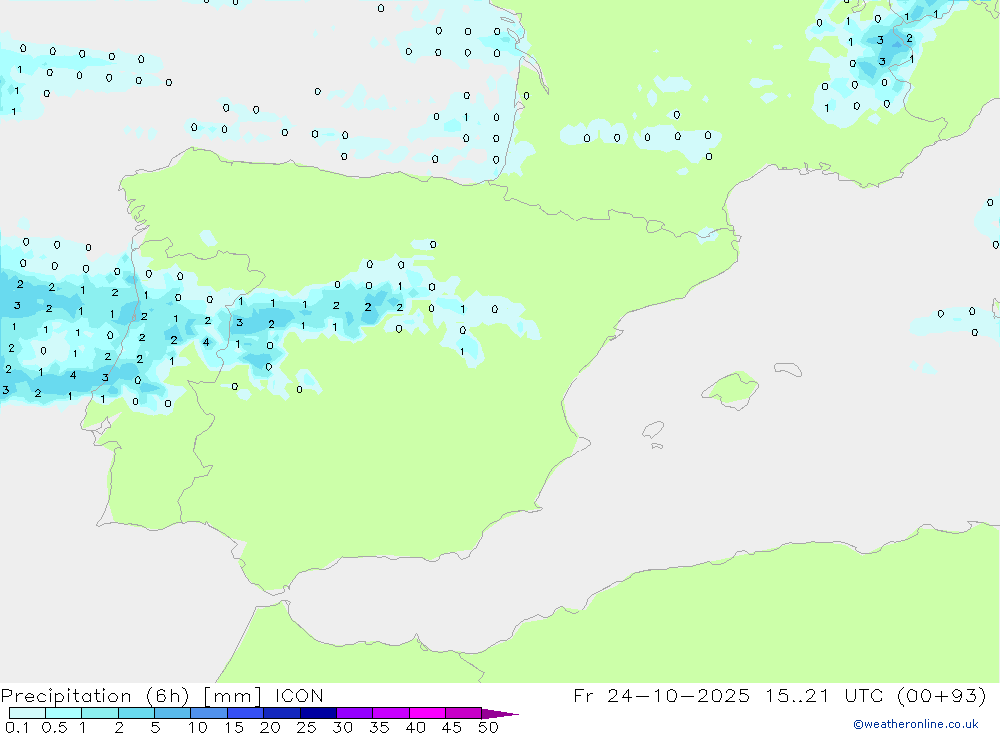Click the '25' legend scale label
Screen dimensions: 1000x733
[x=306, y=727]
